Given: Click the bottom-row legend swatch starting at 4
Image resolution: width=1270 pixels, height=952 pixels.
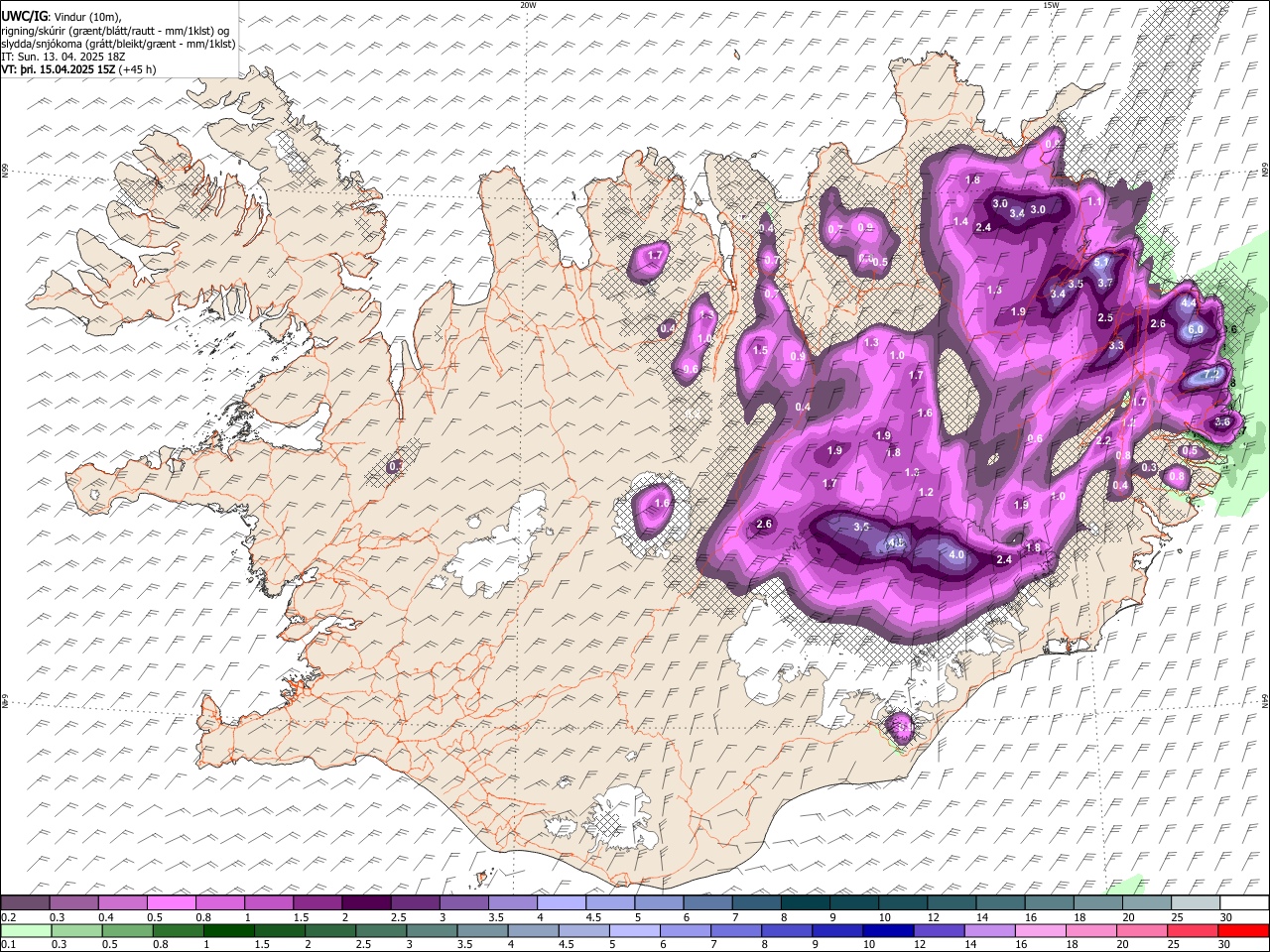Looking at the screenshot, I should click(x=534, y=930).
